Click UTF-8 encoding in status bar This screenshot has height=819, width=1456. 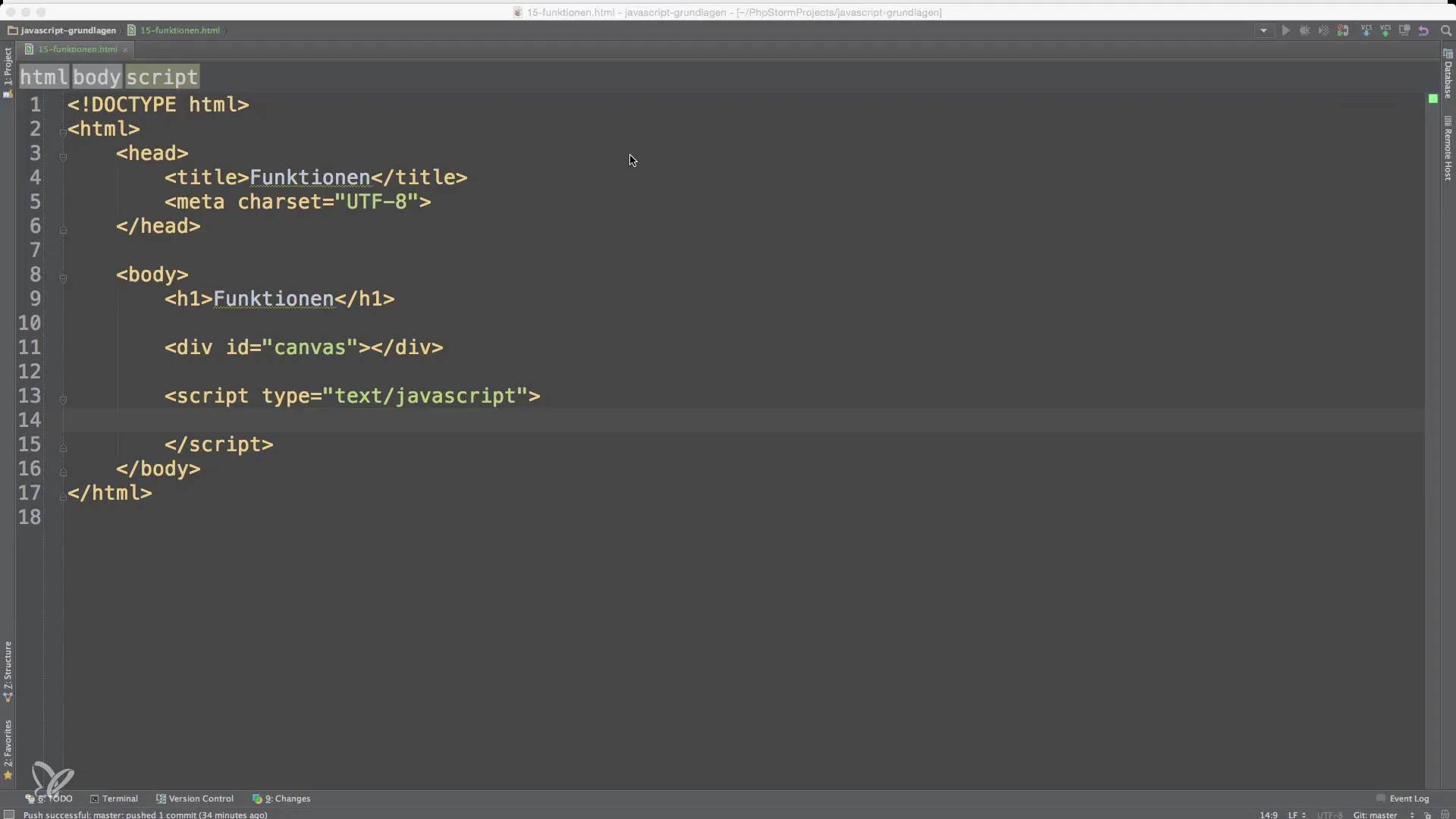[x=1329, y=815]
